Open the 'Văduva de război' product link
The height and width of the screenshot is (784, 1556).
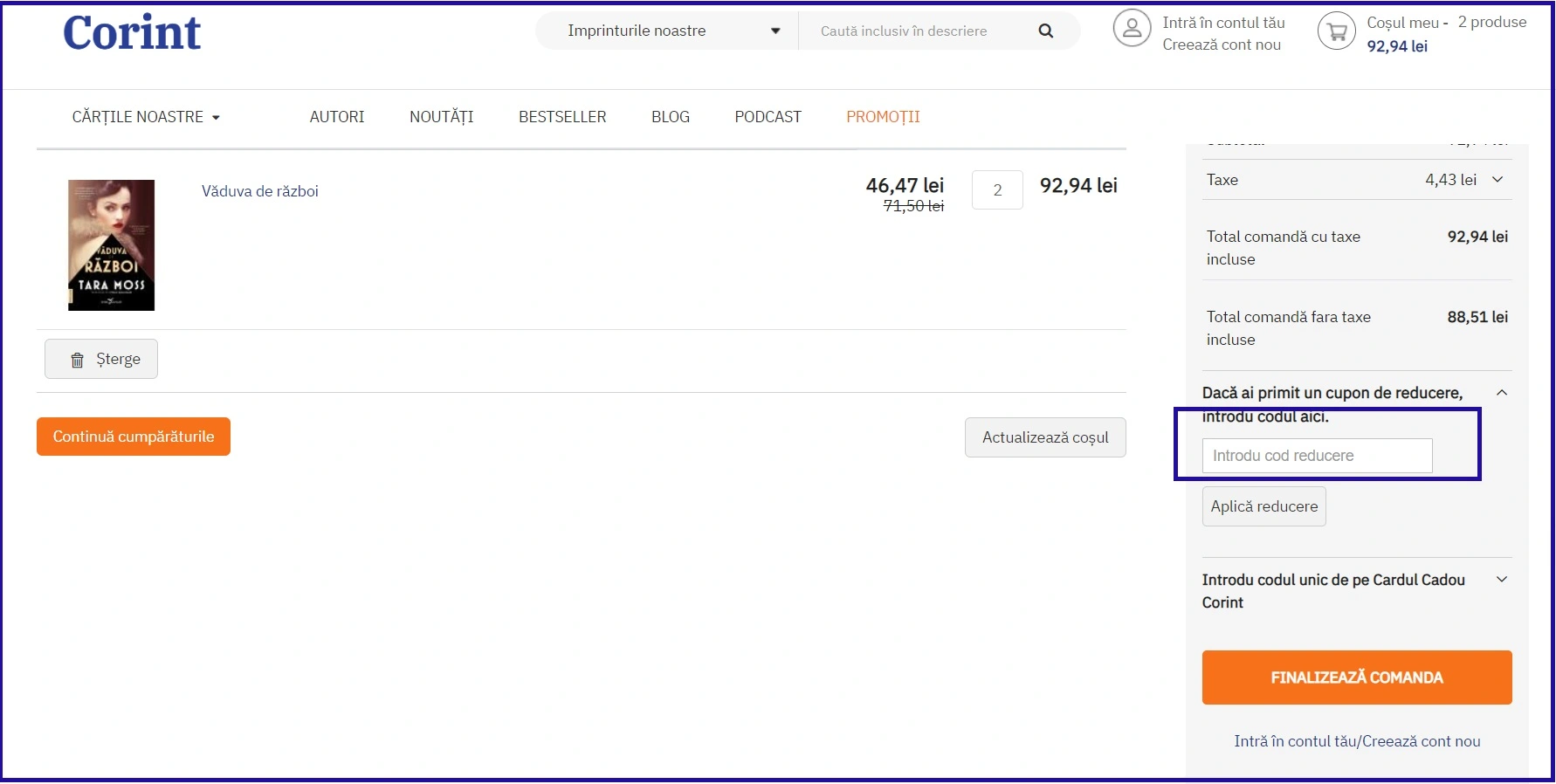tap(260, 191)
